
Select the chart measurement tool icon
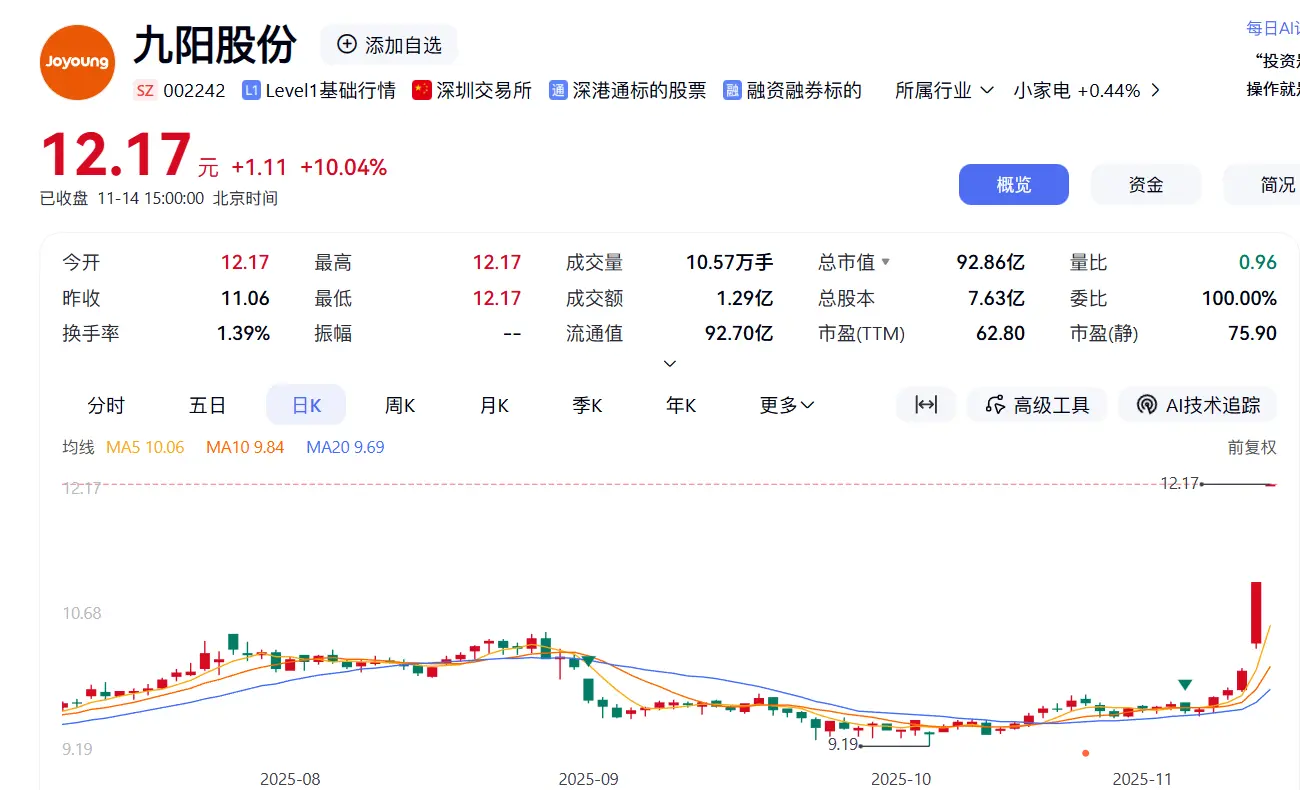pyautogui.click(x=925, y=404)
